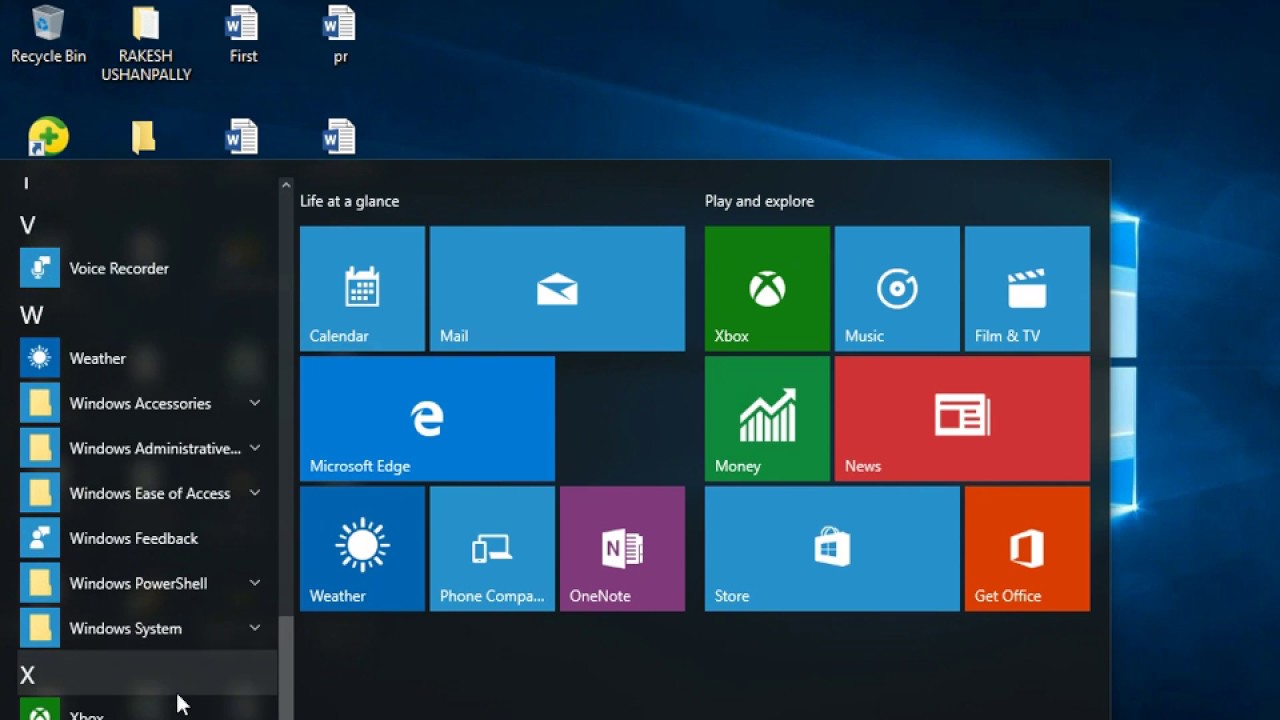Select the letter W section header
Screen dimensions: 1280x720
31,315
